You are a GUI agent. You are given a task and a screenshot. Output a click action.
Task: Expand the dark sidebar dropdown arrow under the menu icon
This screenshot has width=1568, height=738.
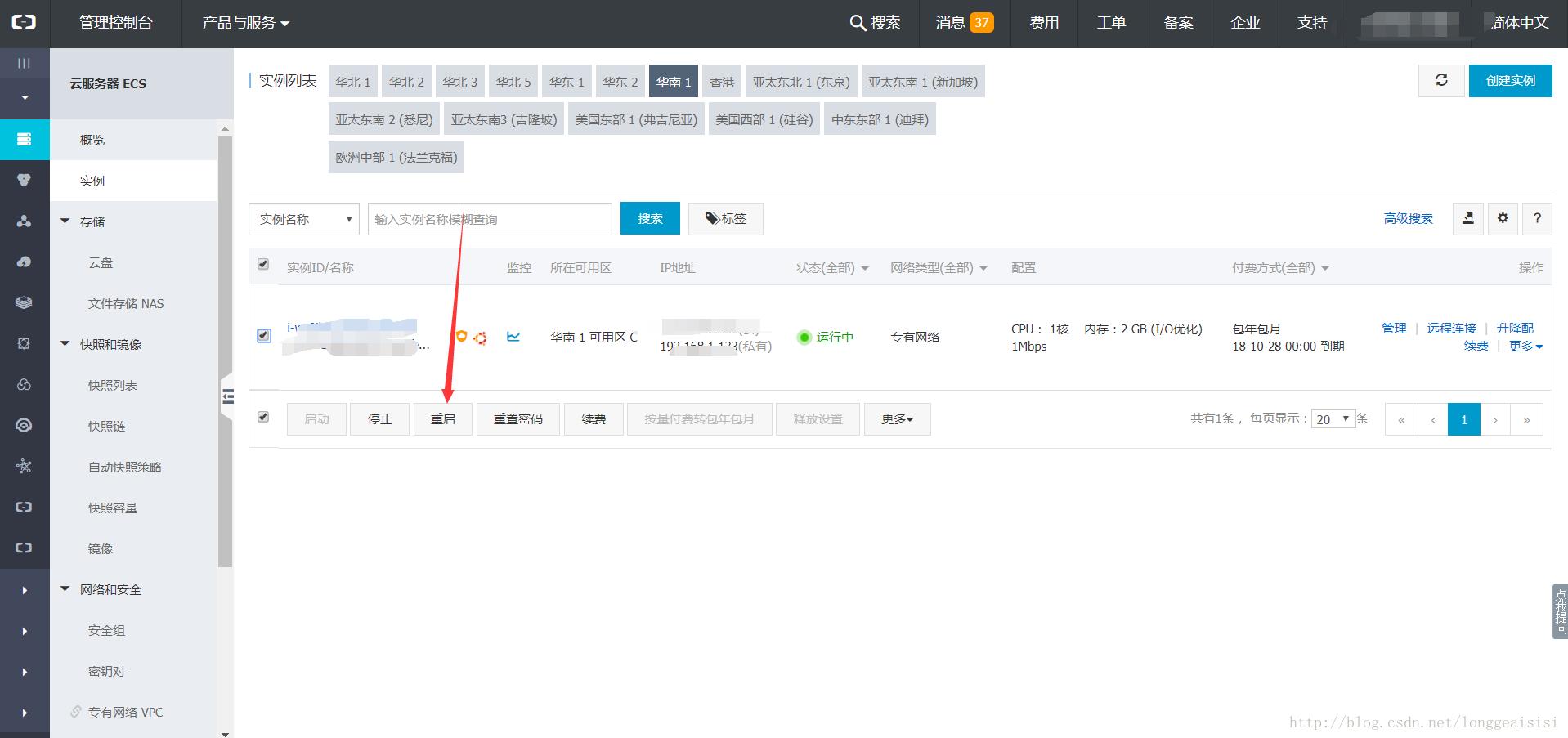[x=25, y=98]
